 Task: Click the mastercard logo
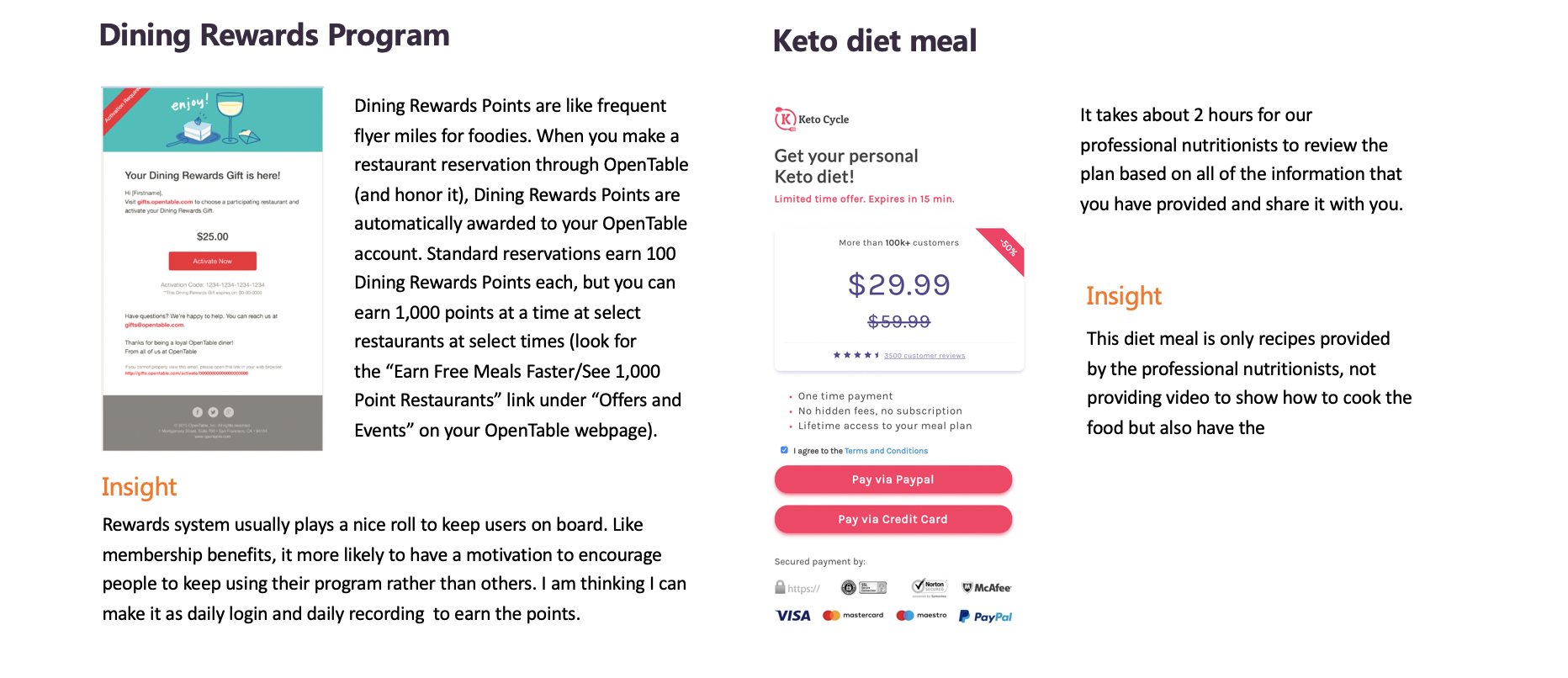(x=853, y=616)
